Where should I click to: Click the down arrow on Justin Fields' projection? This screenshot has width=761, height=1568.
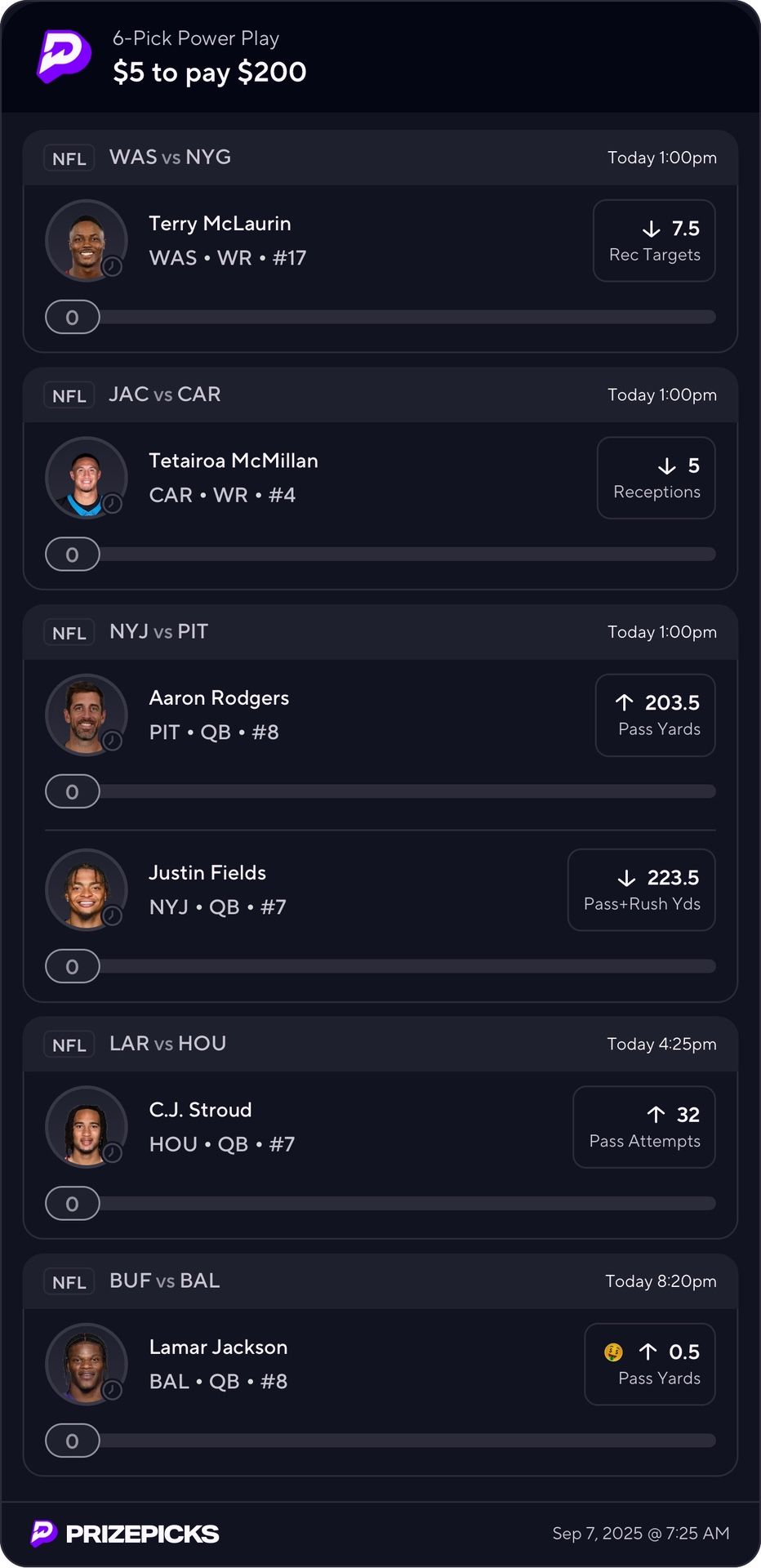tap(626, 878)
